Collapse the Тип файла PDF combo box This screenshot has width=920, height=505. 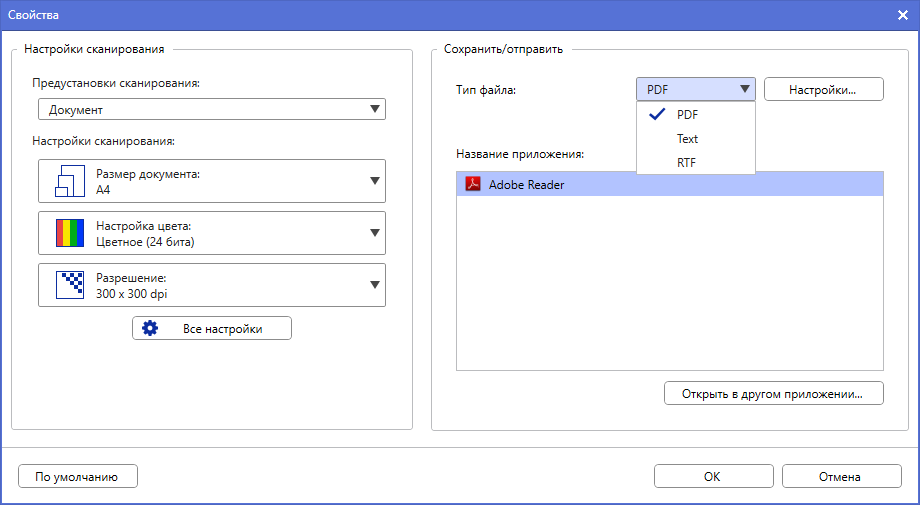696,89
